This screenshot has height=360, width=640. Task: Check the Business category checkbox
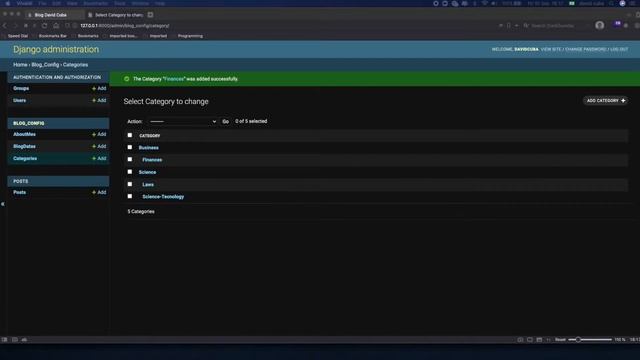tap(130, 147)
